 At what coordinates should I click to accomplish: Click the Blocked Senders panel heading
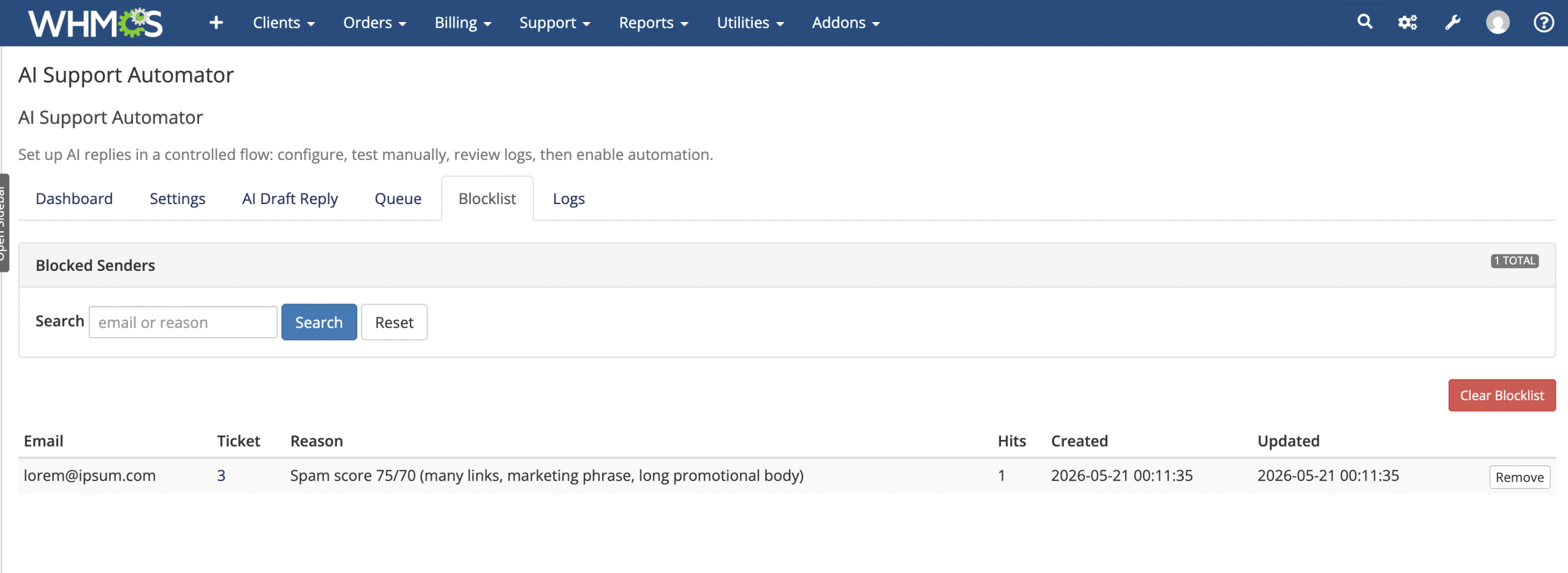96,265
